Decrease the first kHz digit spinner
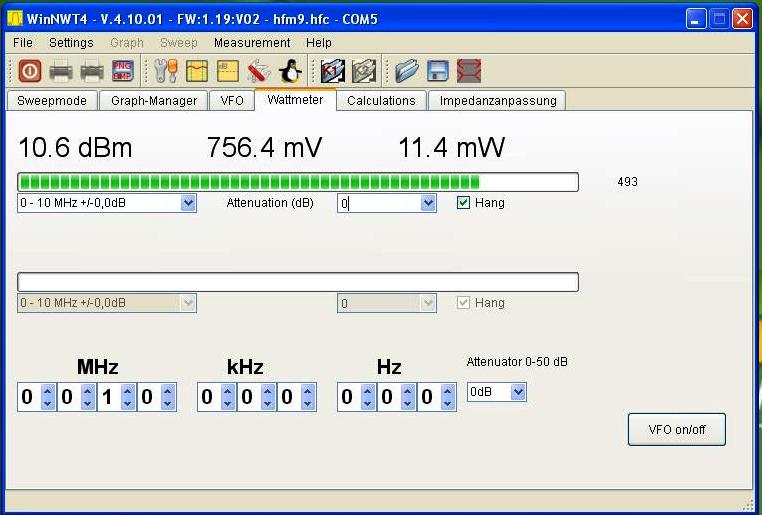Image resolution: width=762 pixels, height=515 pixels. 227,403
